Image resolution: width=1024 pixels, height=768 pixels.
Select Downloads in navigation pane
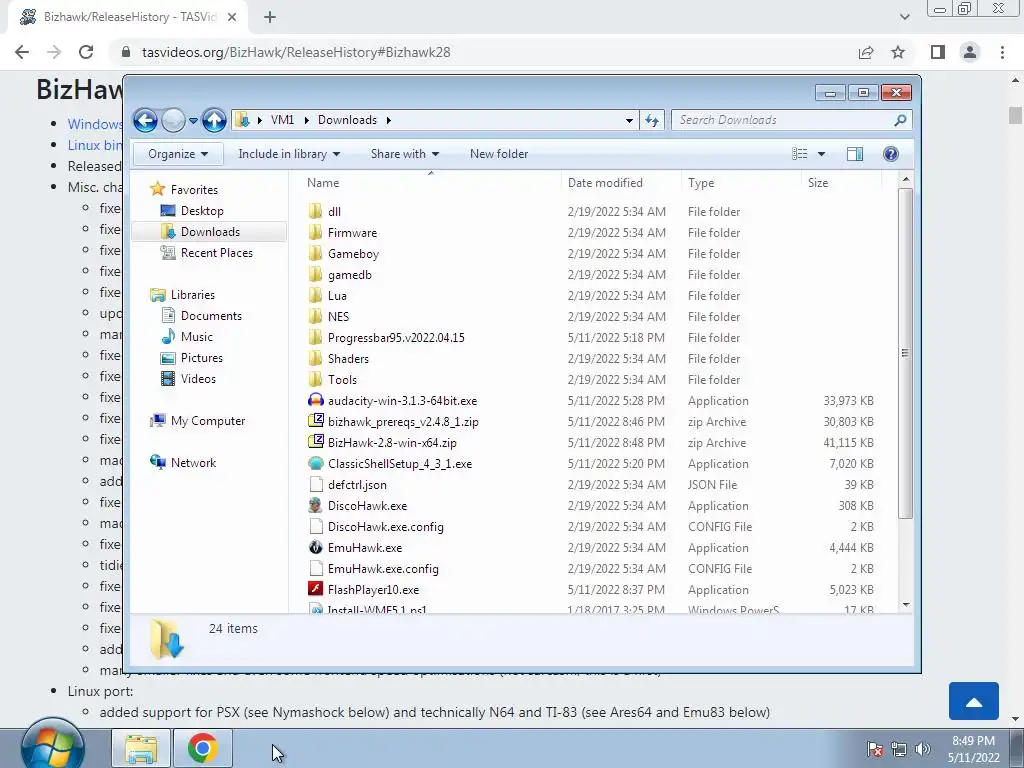[208, 232]
